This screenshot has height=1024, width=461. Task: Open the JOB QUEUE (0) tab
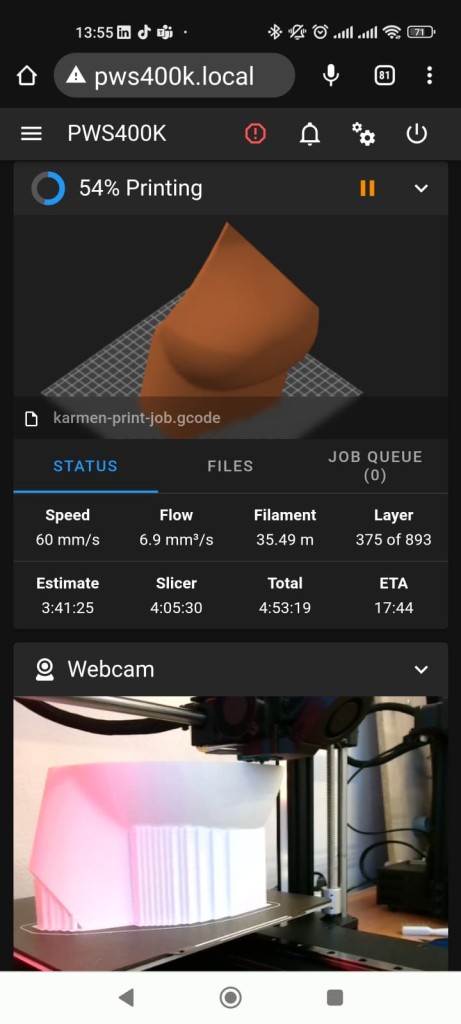pyautogui.click(x=375, y=466)
